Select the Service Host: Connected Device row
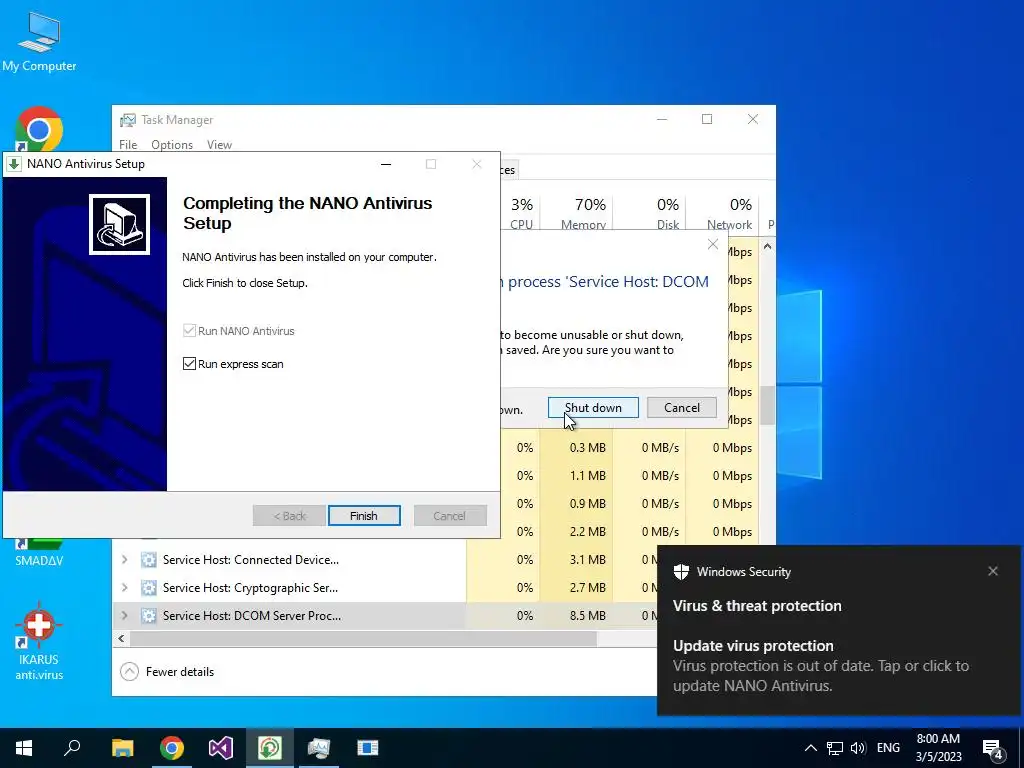The image size is (1024, 768). click(x=385, y=560)
